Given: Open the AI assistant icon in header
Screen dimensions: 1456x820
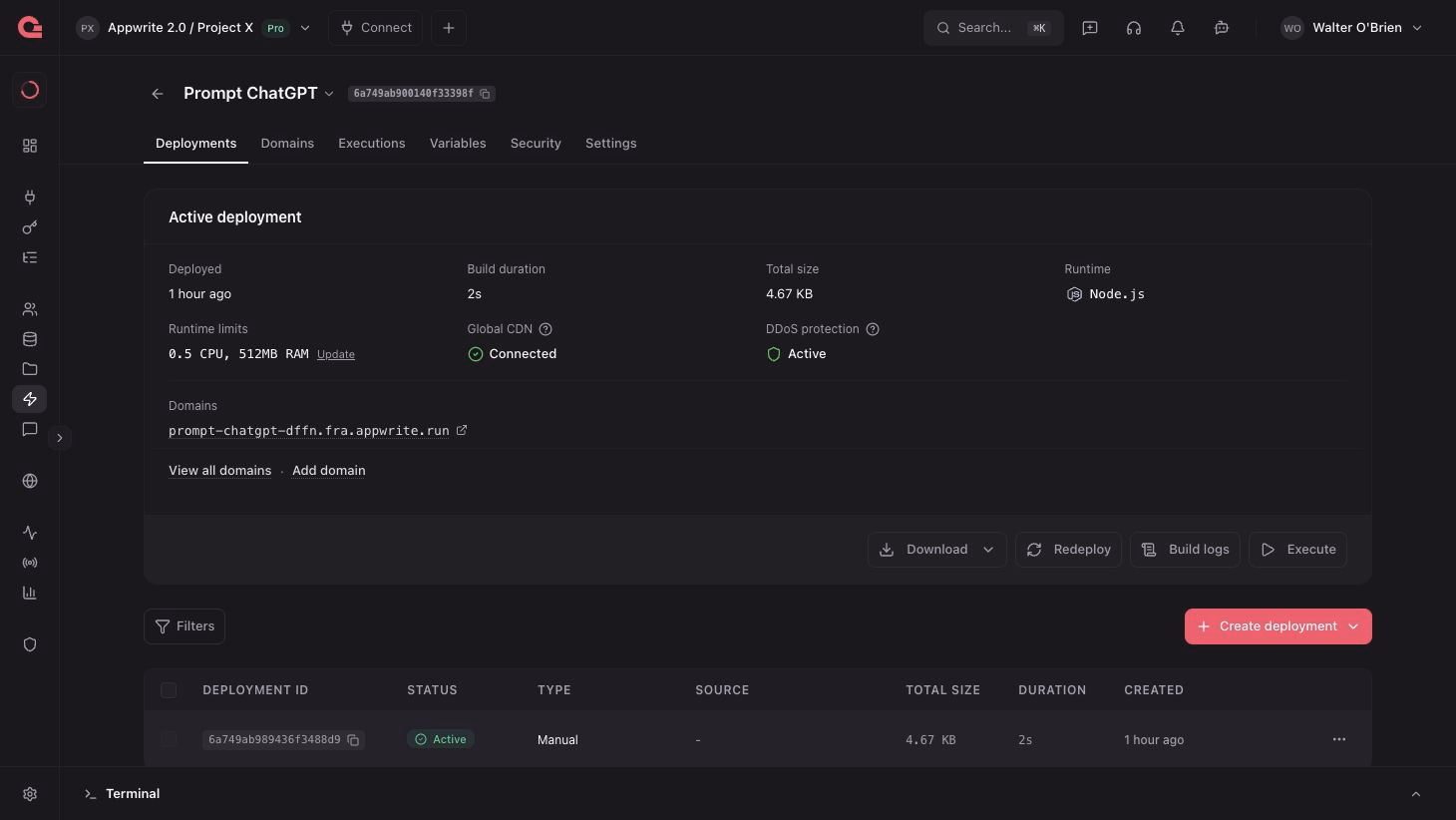Looking at the screenshot, I should 1222,28.
